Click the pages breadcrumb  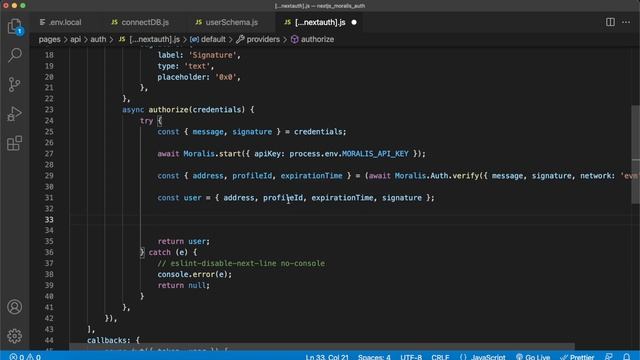[x=49, y=39]
